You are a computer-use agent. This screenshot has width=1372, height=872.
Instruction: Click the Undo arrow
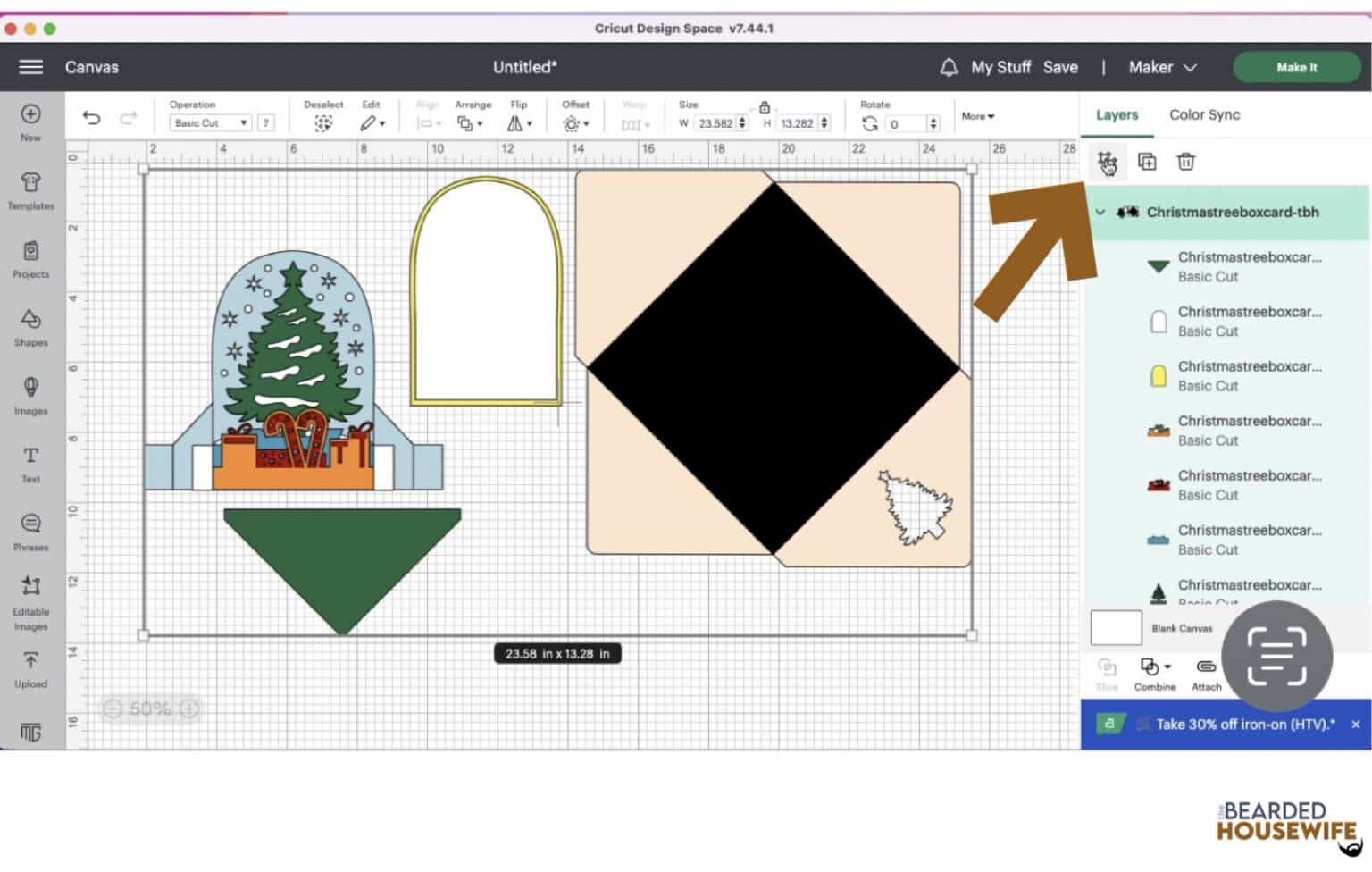point(91,118)
